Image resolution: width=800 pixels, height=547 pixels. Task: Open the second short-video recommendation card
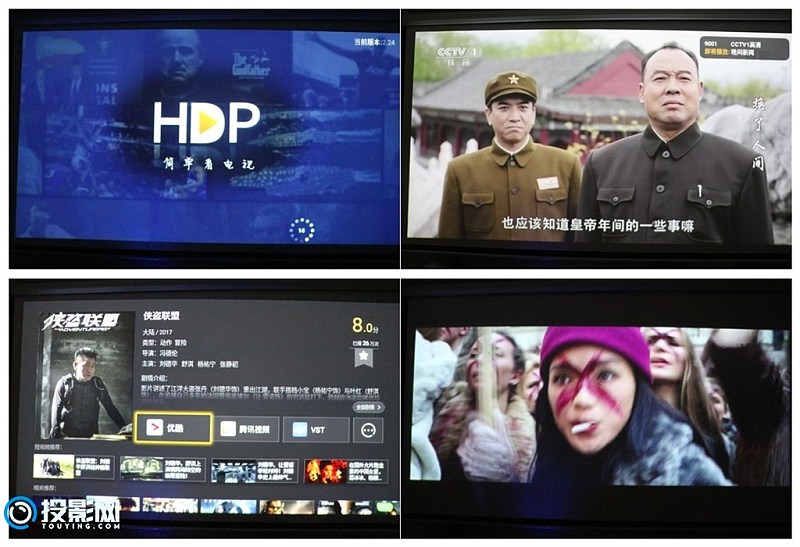pyautogui.click(x=163, y=468)
